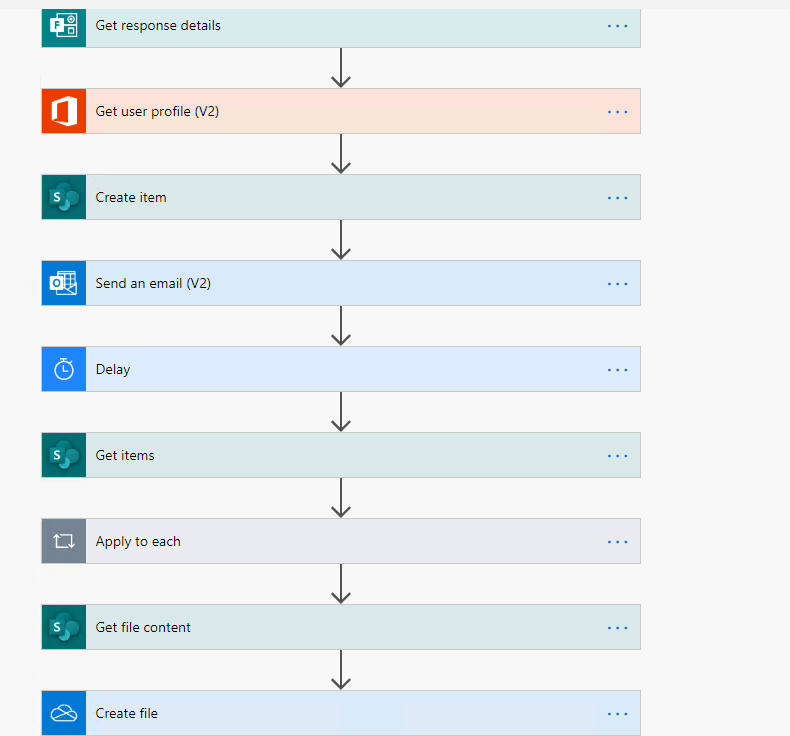This screenshot has width=790, height=736.
Task: Expand the Get file content action title
Action: click(143, 627)
